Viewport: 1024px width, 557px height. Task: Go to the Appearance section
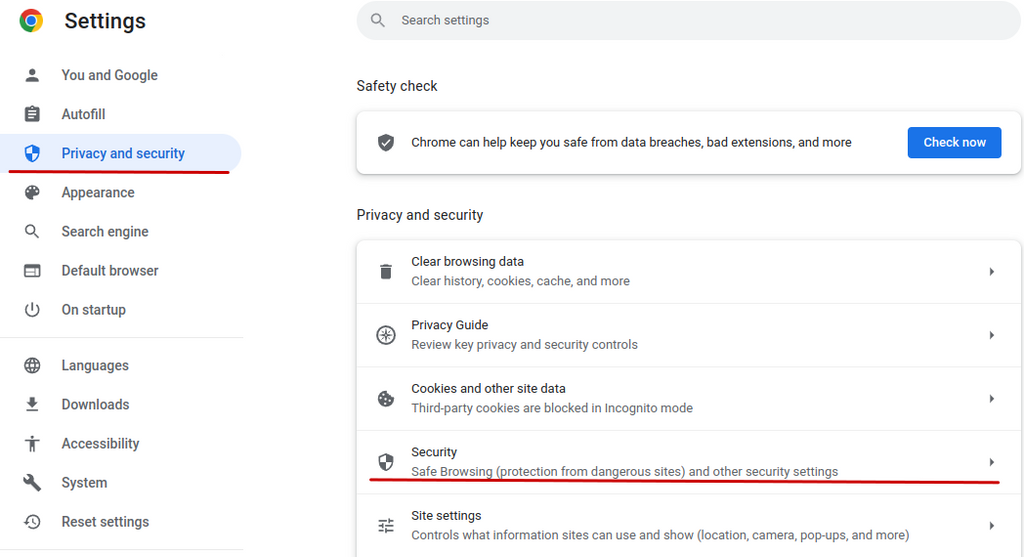[121, 193]
